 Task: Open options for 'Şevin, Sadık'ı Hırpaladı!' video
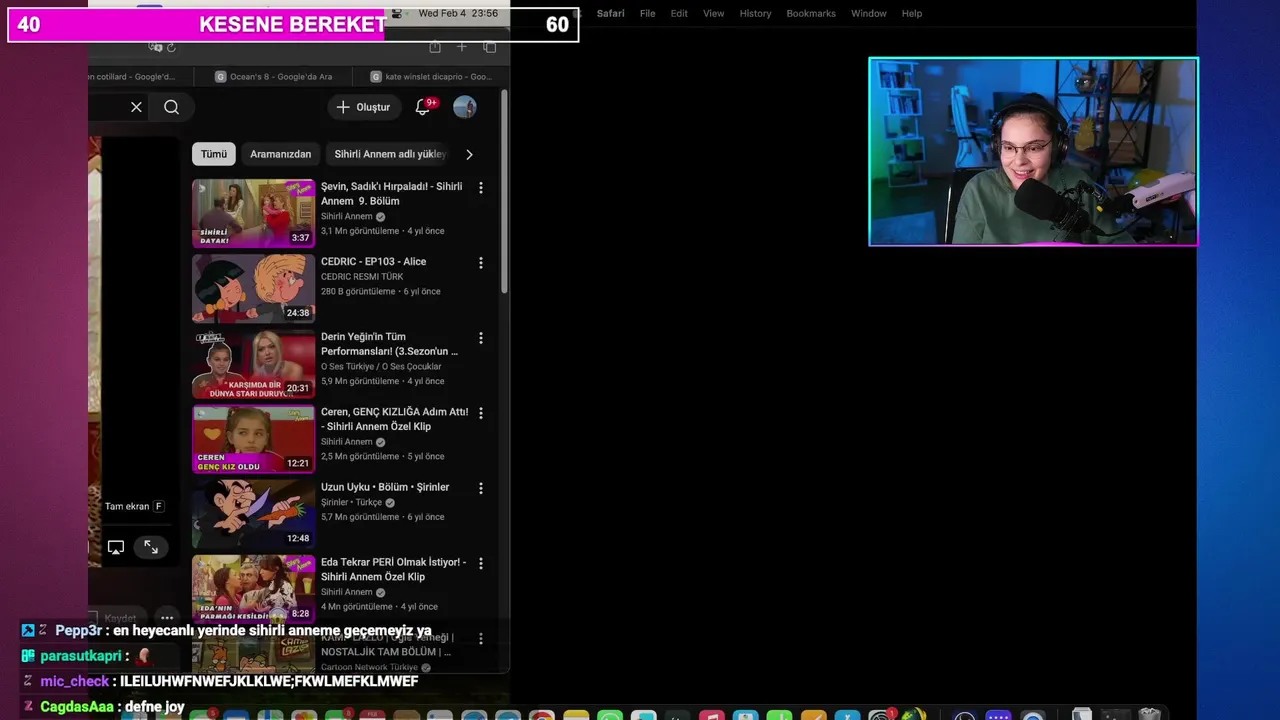coord(480,187)
